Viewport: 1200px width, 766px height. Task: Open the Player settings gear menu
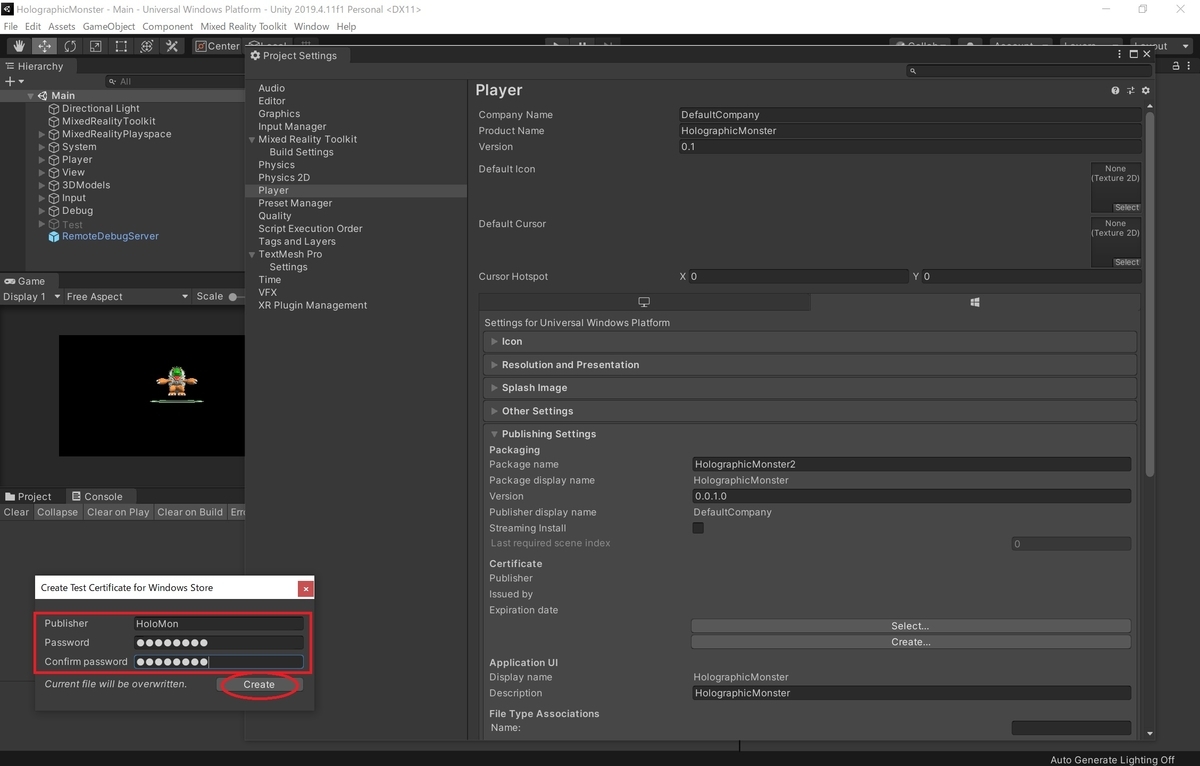click(x=1146, y=90)
